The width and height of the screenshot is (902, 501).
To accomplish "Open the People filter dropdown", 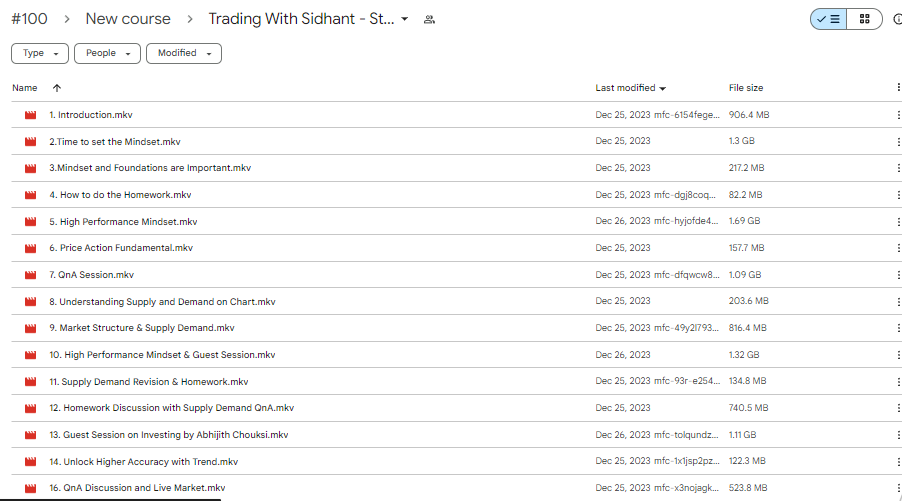I will coord(108,53).
